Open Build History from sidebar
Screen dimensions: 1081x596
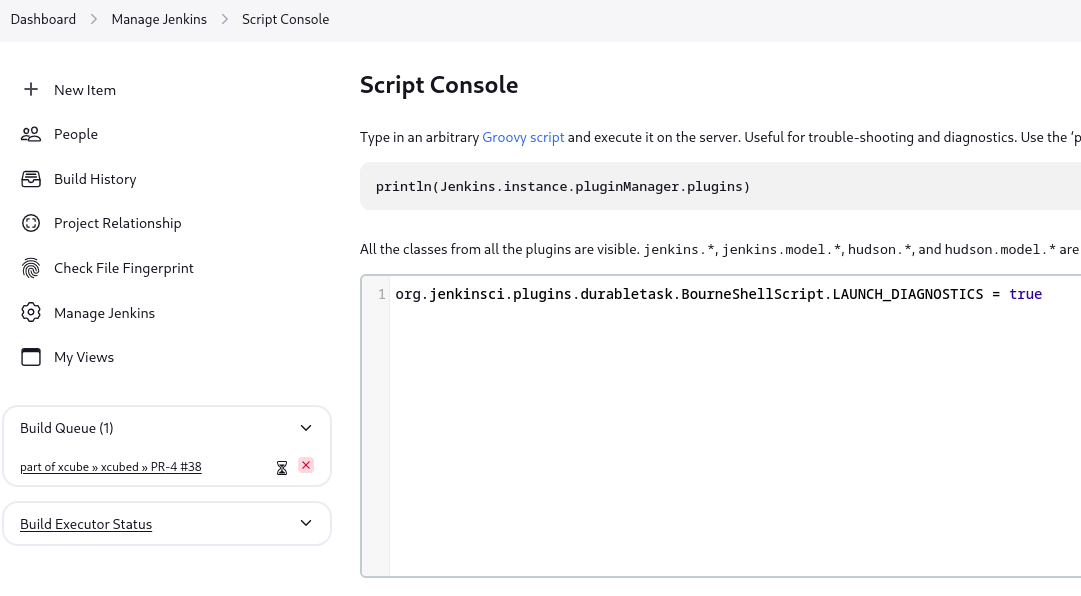click(95, 179)
